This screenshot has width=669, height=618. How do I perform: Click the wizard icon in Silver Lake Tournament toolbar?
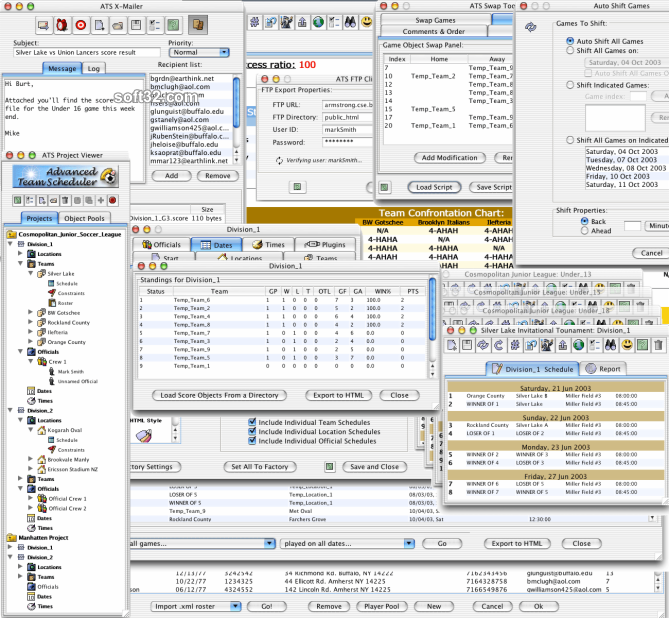547,345
